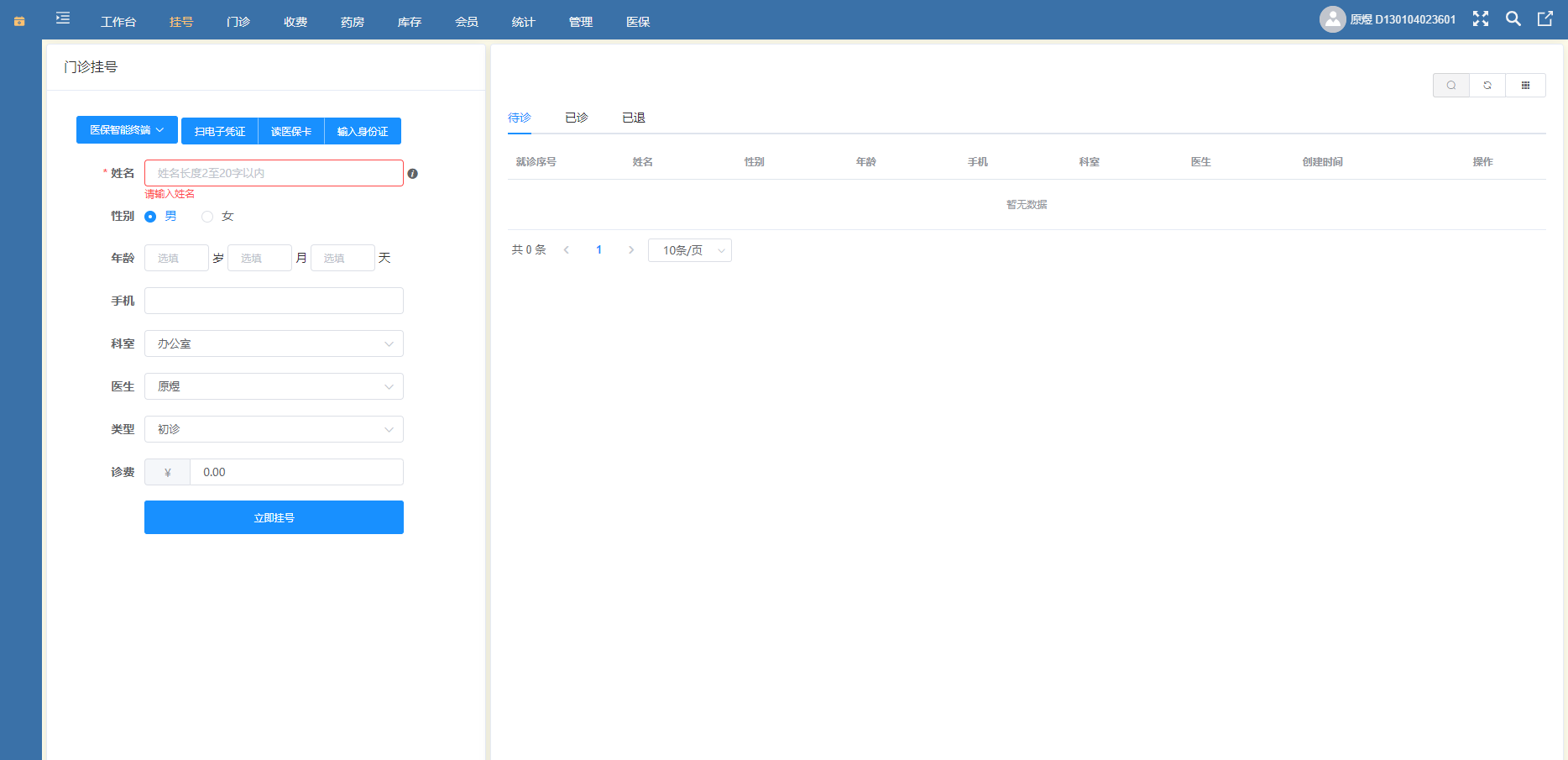
Task: Open the search icon in the top navigation bar
Action: pyautogui.click(x=1513, y=18)
